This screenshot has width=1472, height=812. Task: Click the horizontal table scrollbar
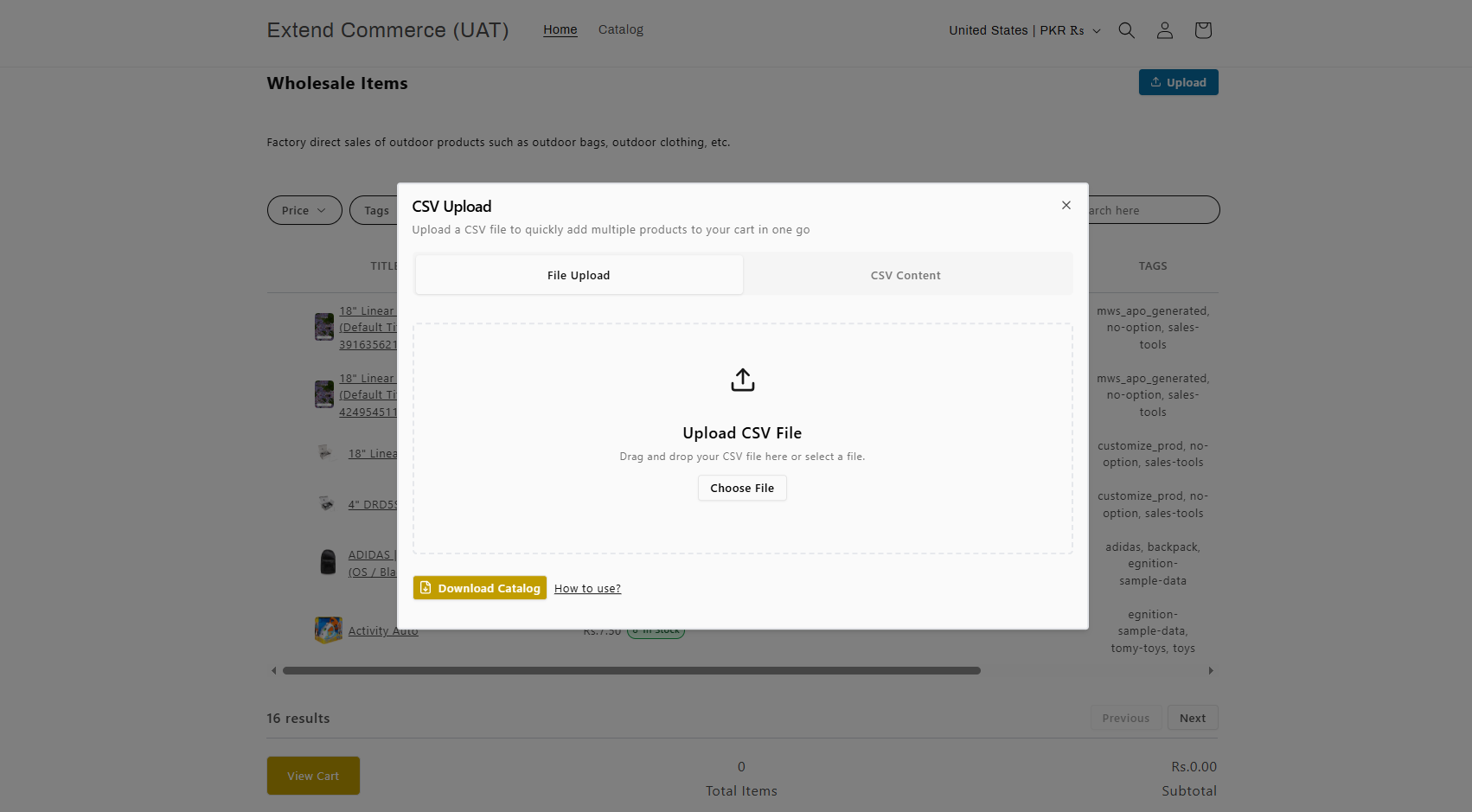coord(631,670)
